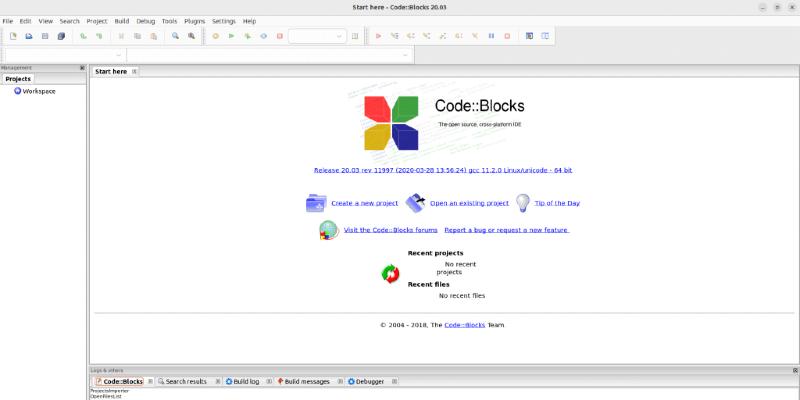Switch to the Build messages tab

pos(308,381)
